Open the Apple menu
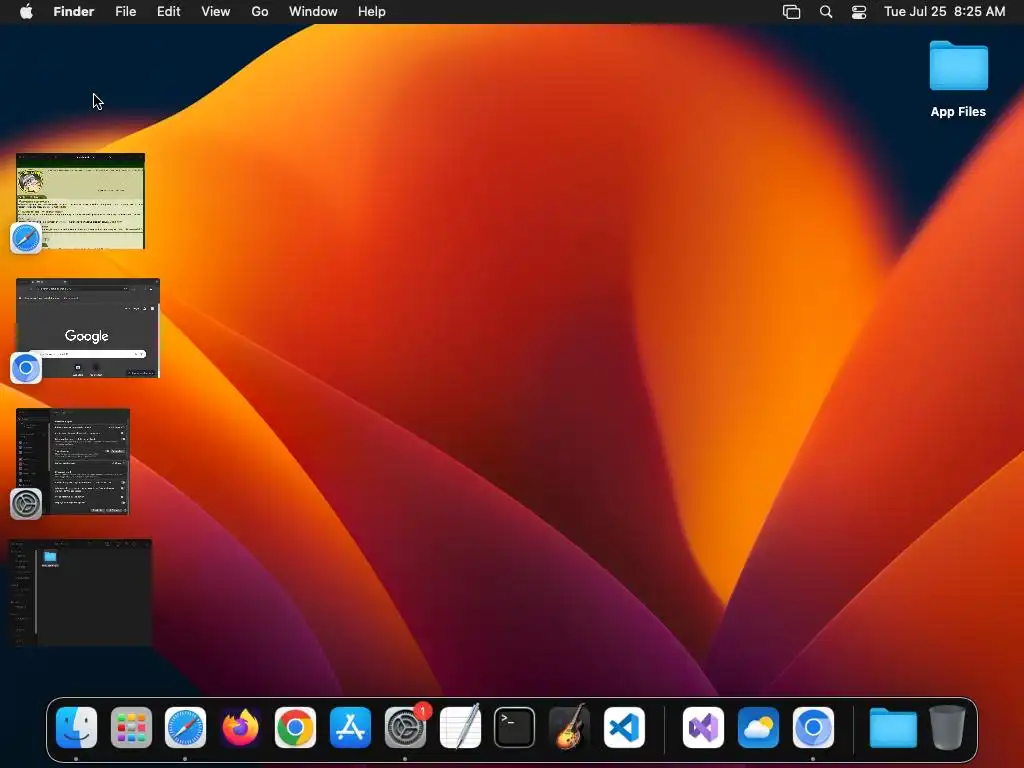Viewport: 1024px width, 768px height. 26,12
